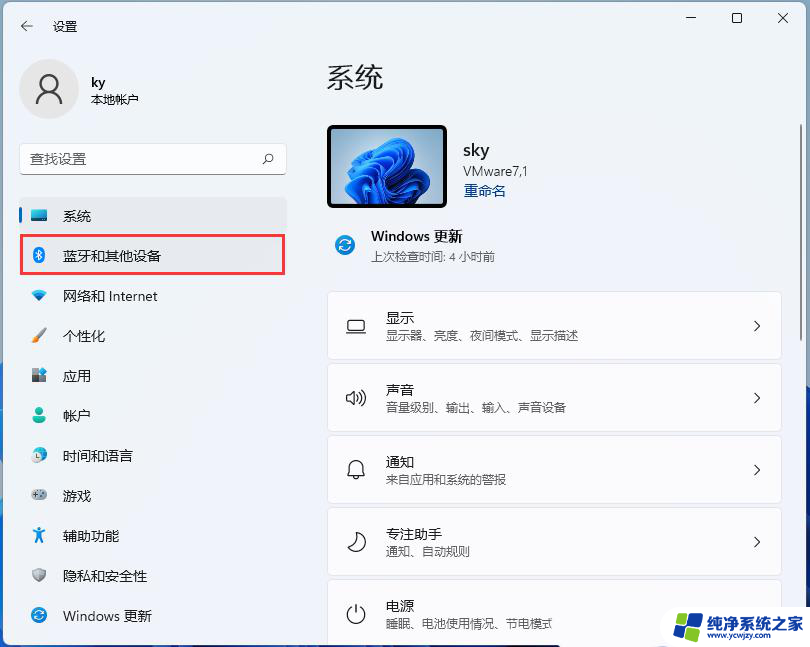Click the 应用 apps icon

click(x=39, y=375)
